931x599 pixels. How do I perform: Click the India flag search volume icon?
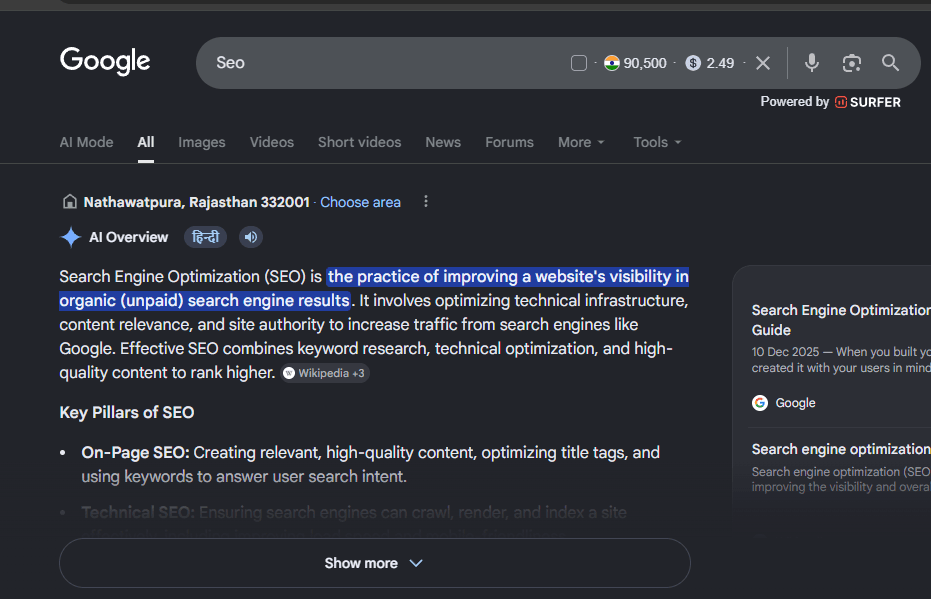612,63
